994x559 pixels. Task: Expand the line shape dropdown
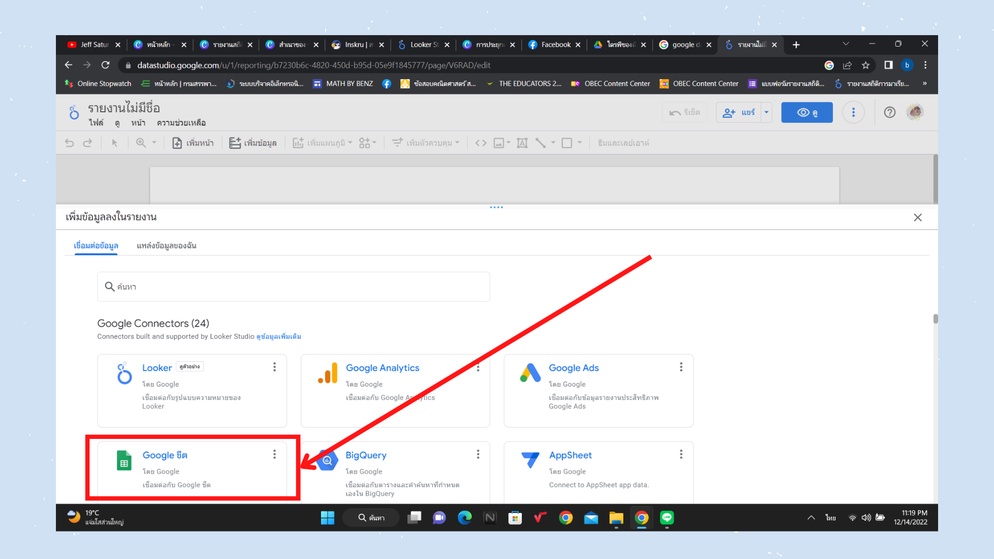(553, 143)
